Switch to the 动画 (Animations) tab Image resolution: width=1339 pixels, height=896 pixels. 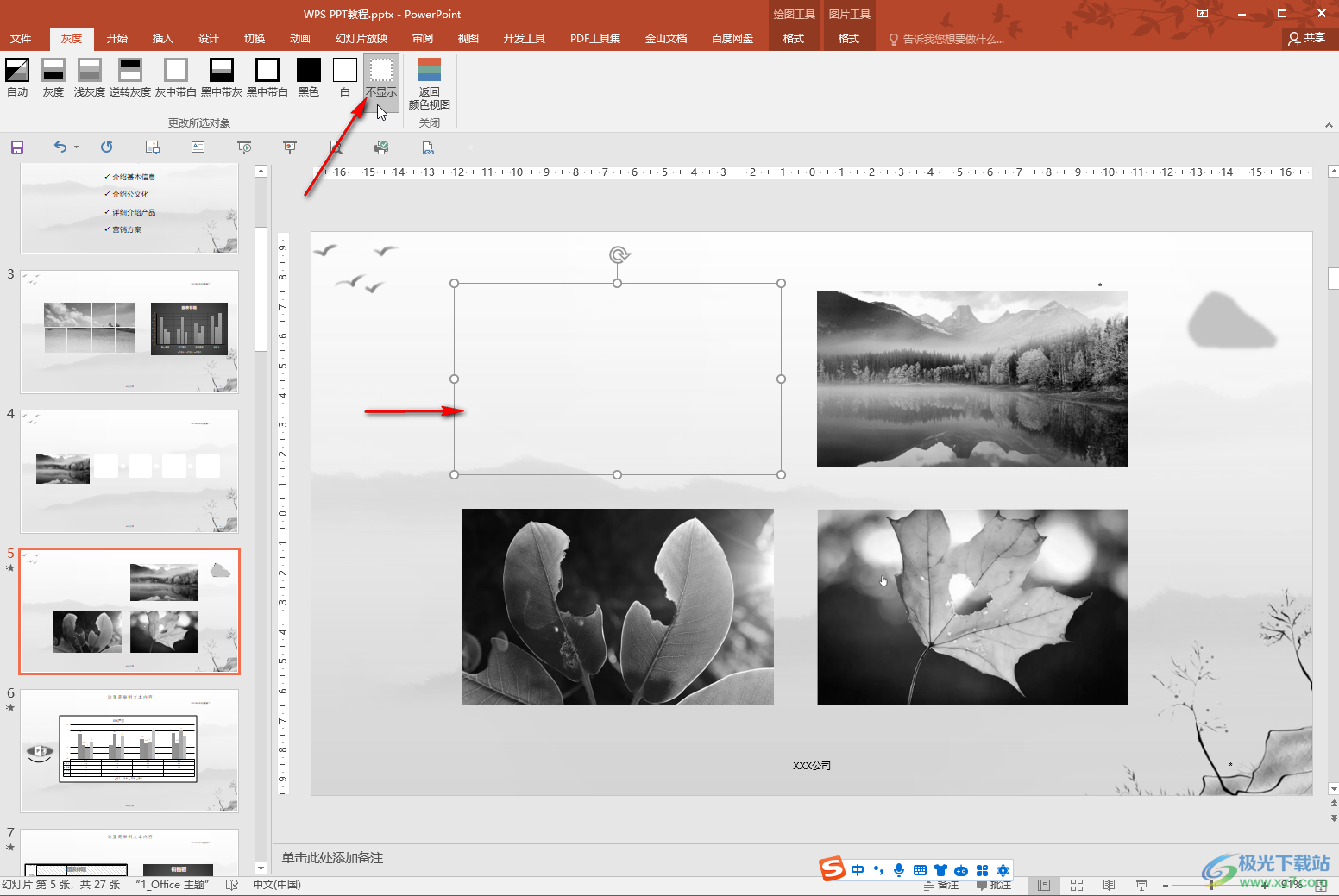[x=300, y=39]
